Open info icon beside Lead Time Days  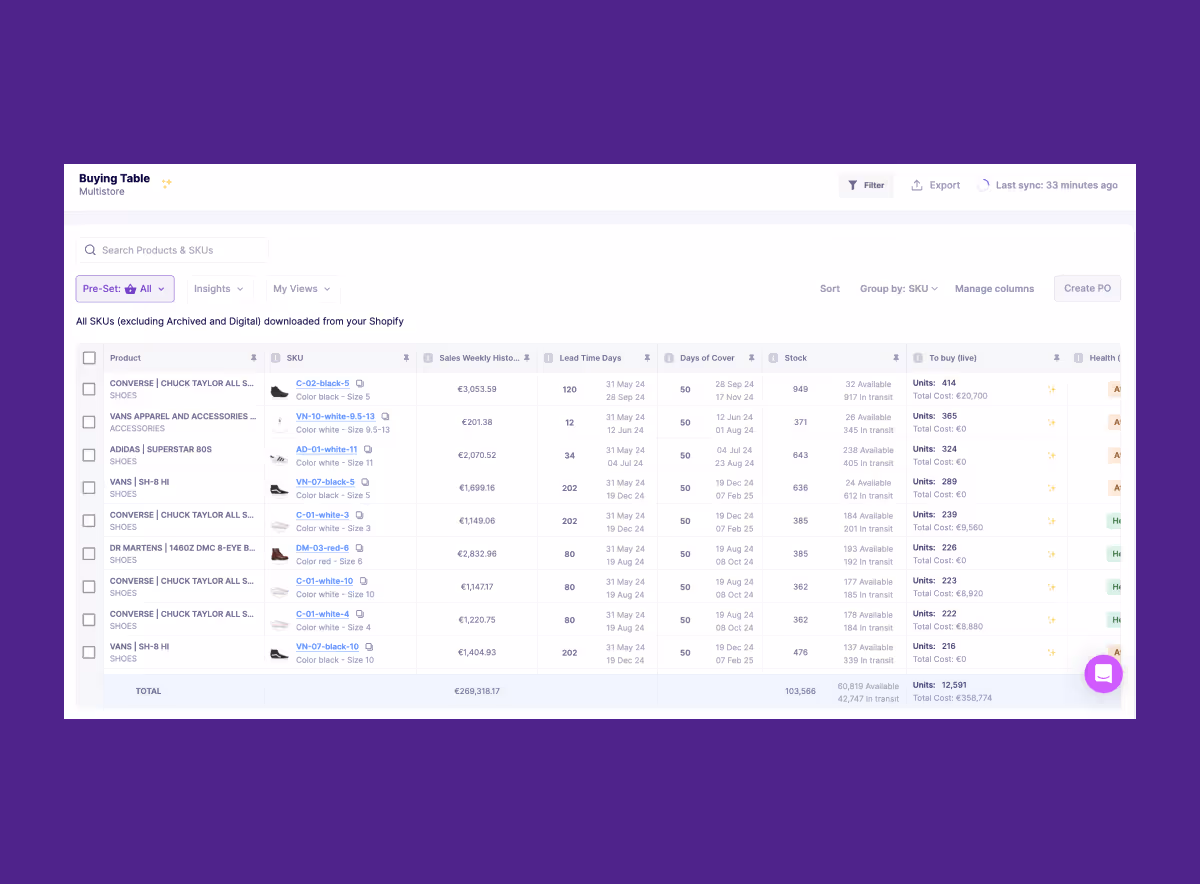(x=548, y=358)
